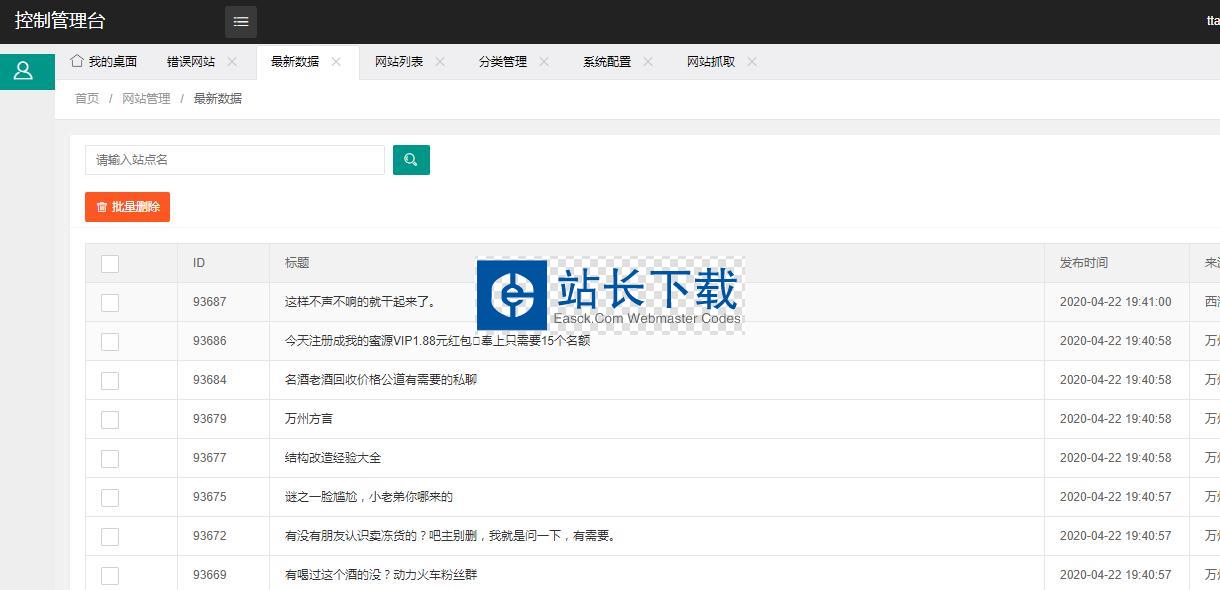Check the row with ID 93672

110,537
